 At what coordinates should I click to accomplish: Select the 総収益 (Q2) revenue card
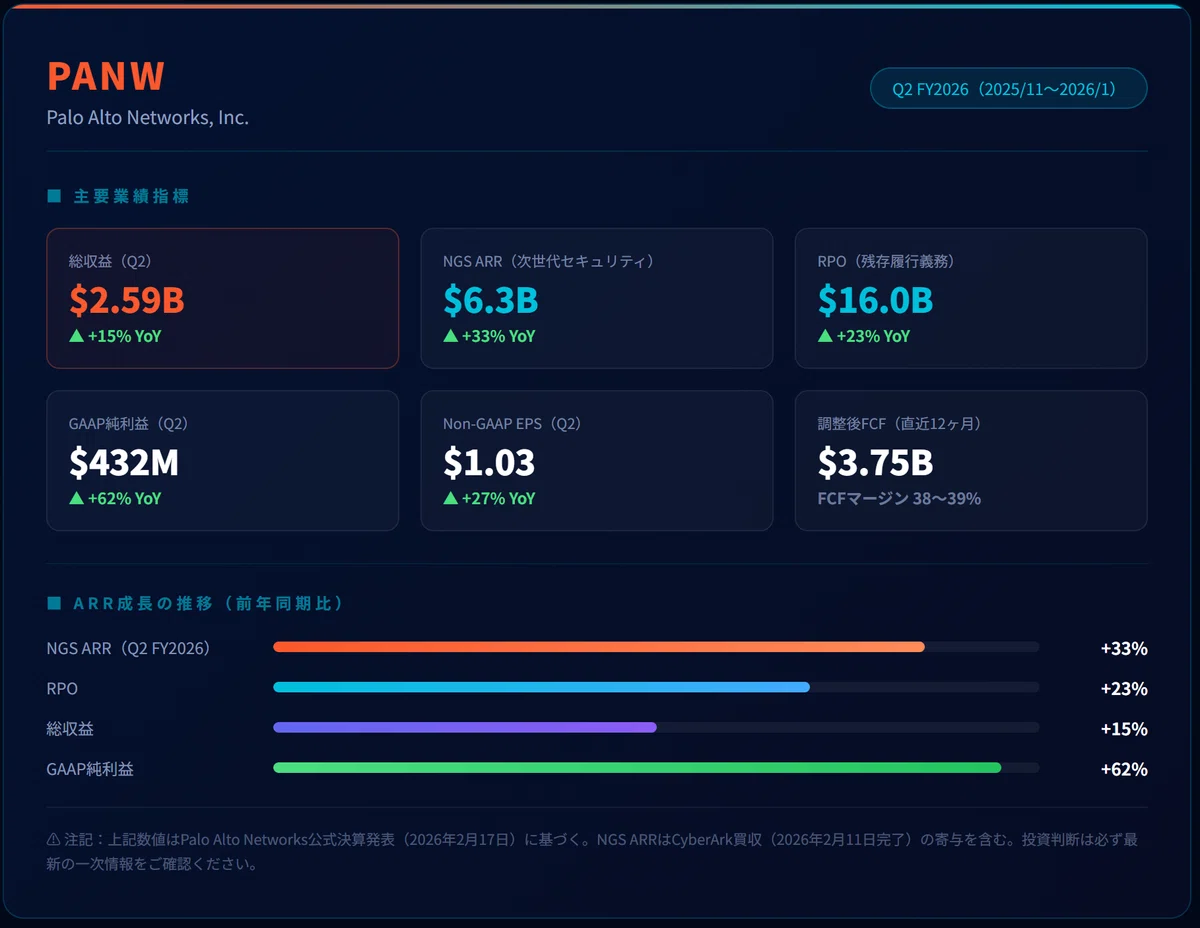click(223, 298)
